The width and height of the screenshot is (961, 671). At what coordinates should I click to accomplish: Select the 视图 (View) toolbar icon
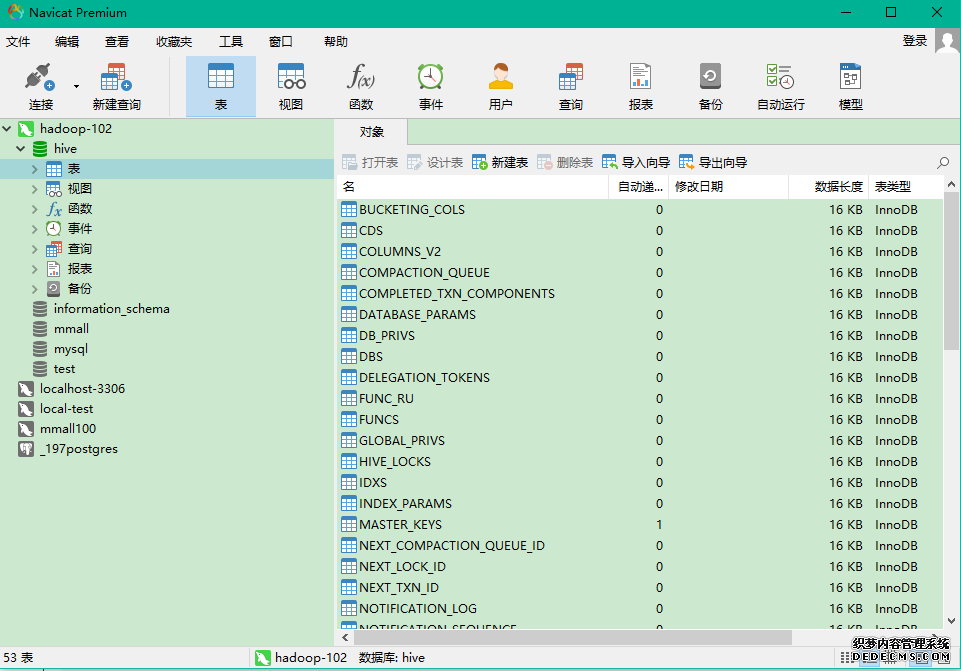coord(291,78)
